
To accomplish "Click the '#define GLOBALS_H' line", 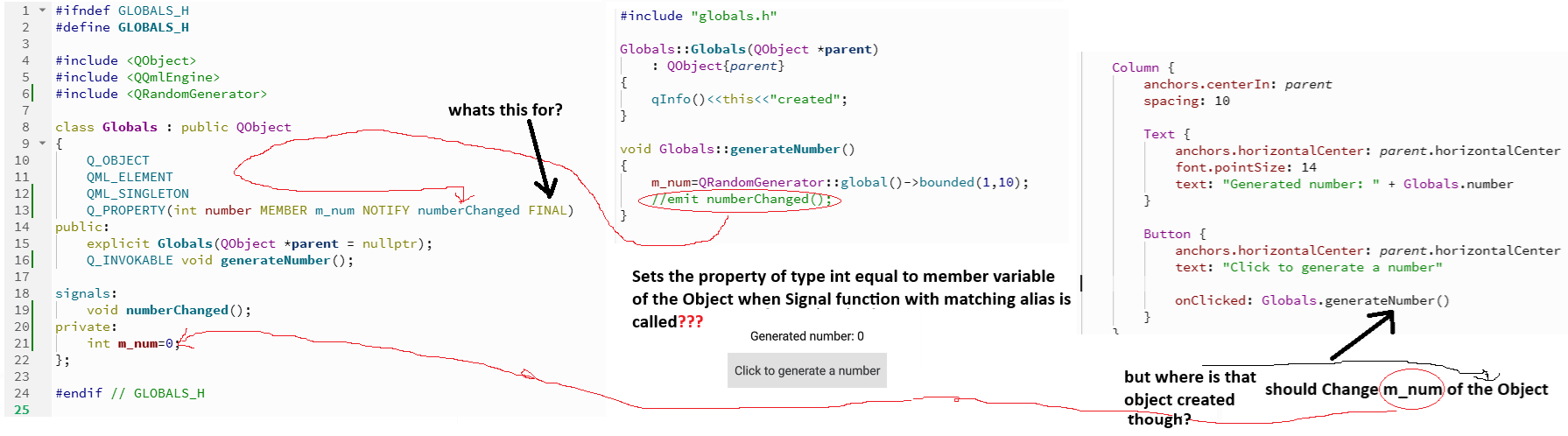I will (x=123, y=27).
